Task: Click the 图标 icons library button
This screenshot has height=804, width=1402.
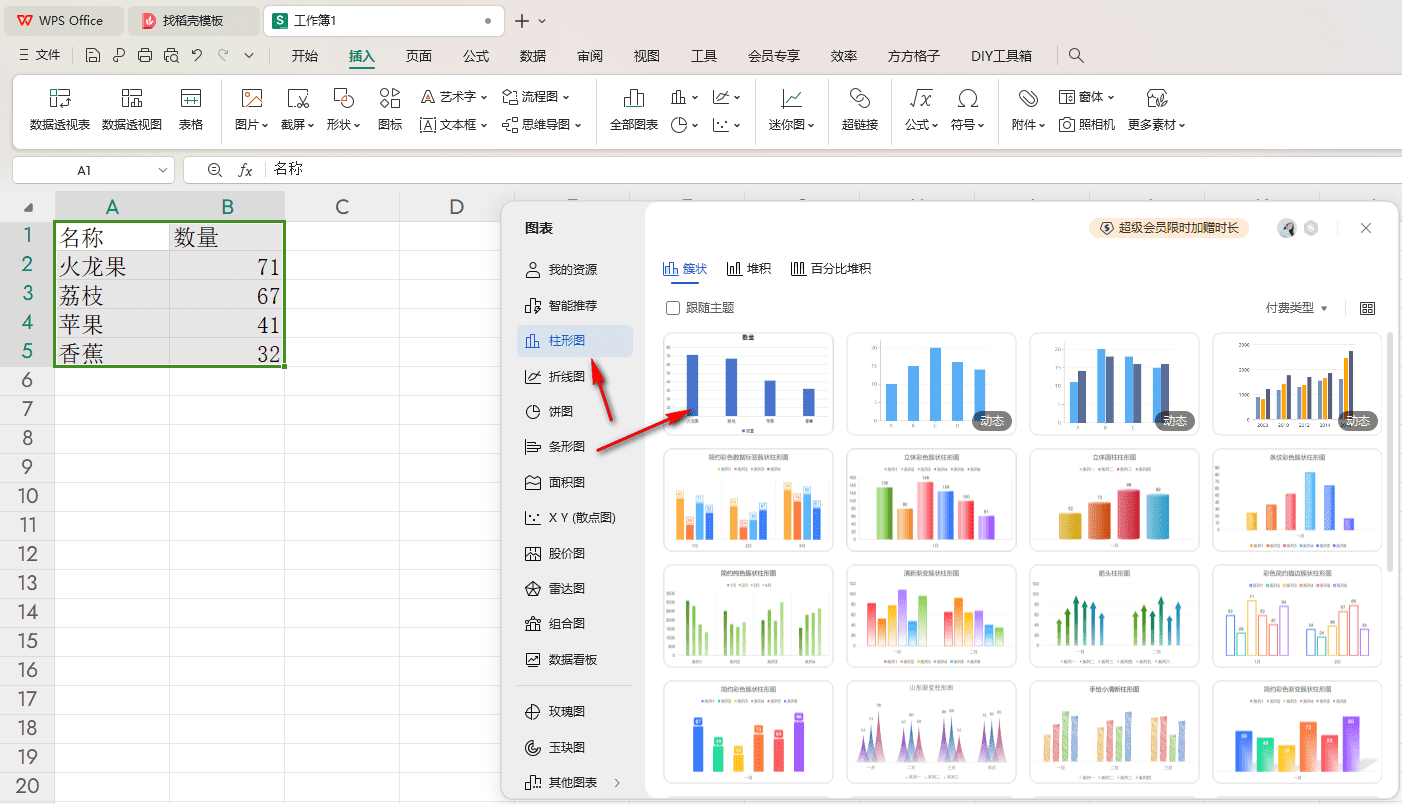Action: (390, 110)
